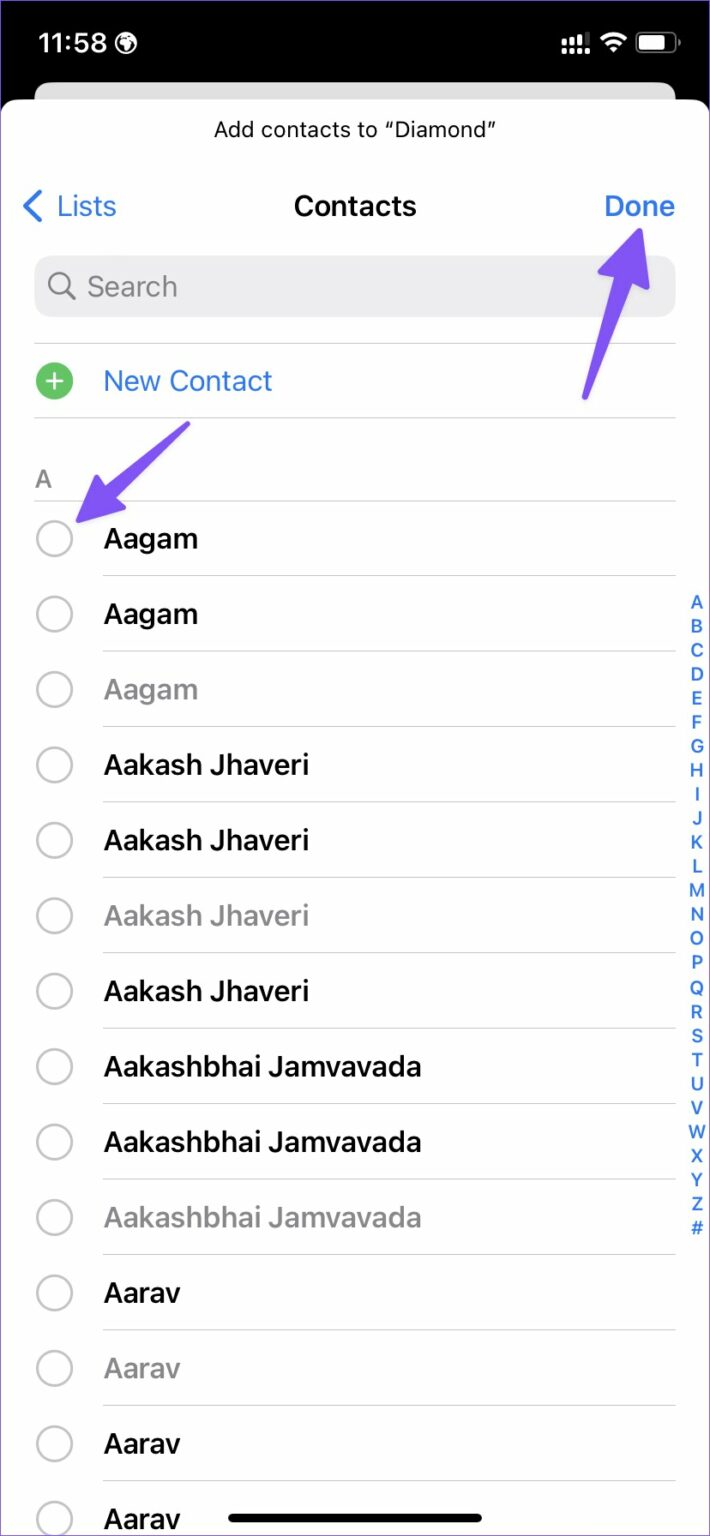Tap letter A in the alphabet index

(x=696, y=602)
